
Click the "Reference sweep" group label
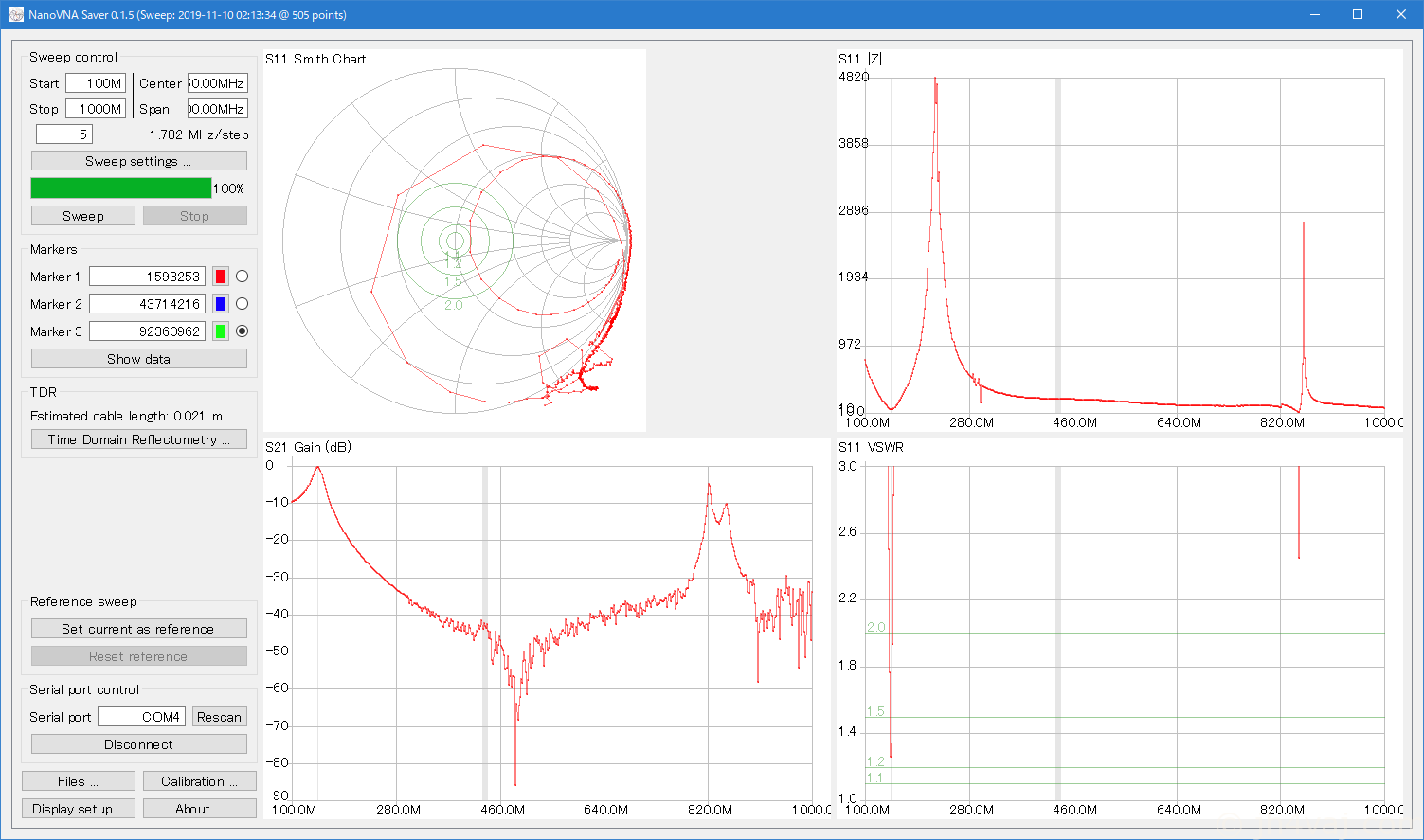(x=83, y=601)
